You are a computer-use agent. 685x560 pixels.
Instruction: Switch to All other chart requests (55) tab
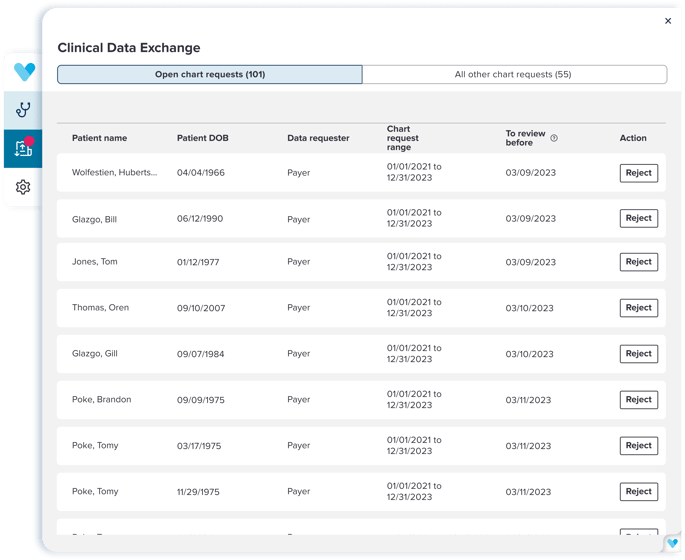[513, 74]
